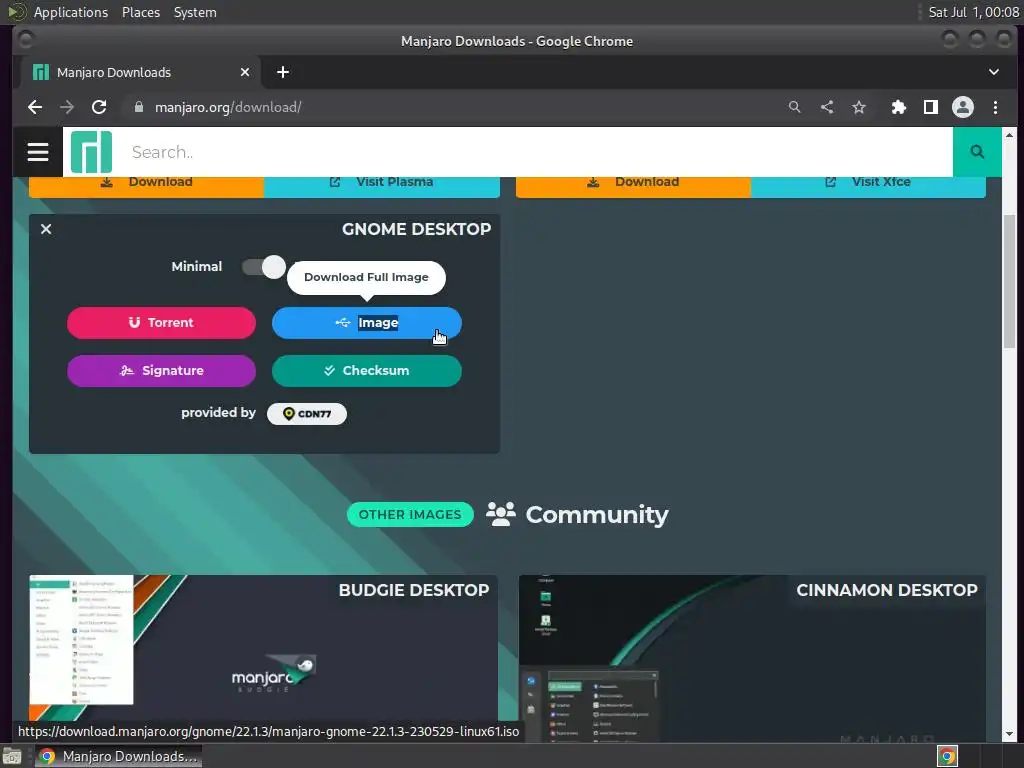Click the Chrome tray icon at bottom right

click(x=947, y=756)
